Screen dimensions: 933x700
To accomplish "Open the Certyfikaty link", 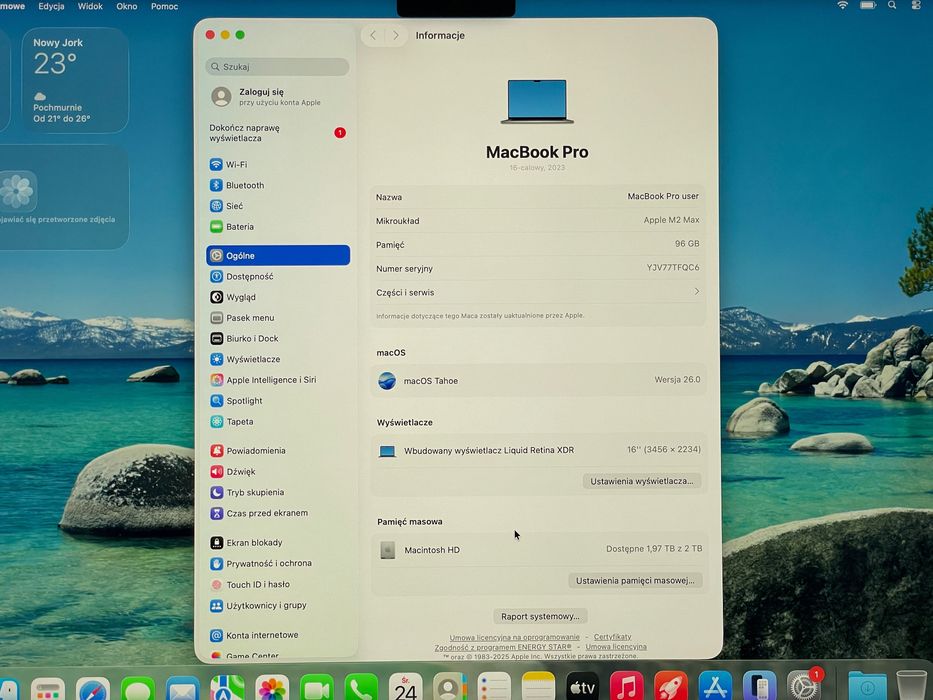I will [x=612, y=637].
